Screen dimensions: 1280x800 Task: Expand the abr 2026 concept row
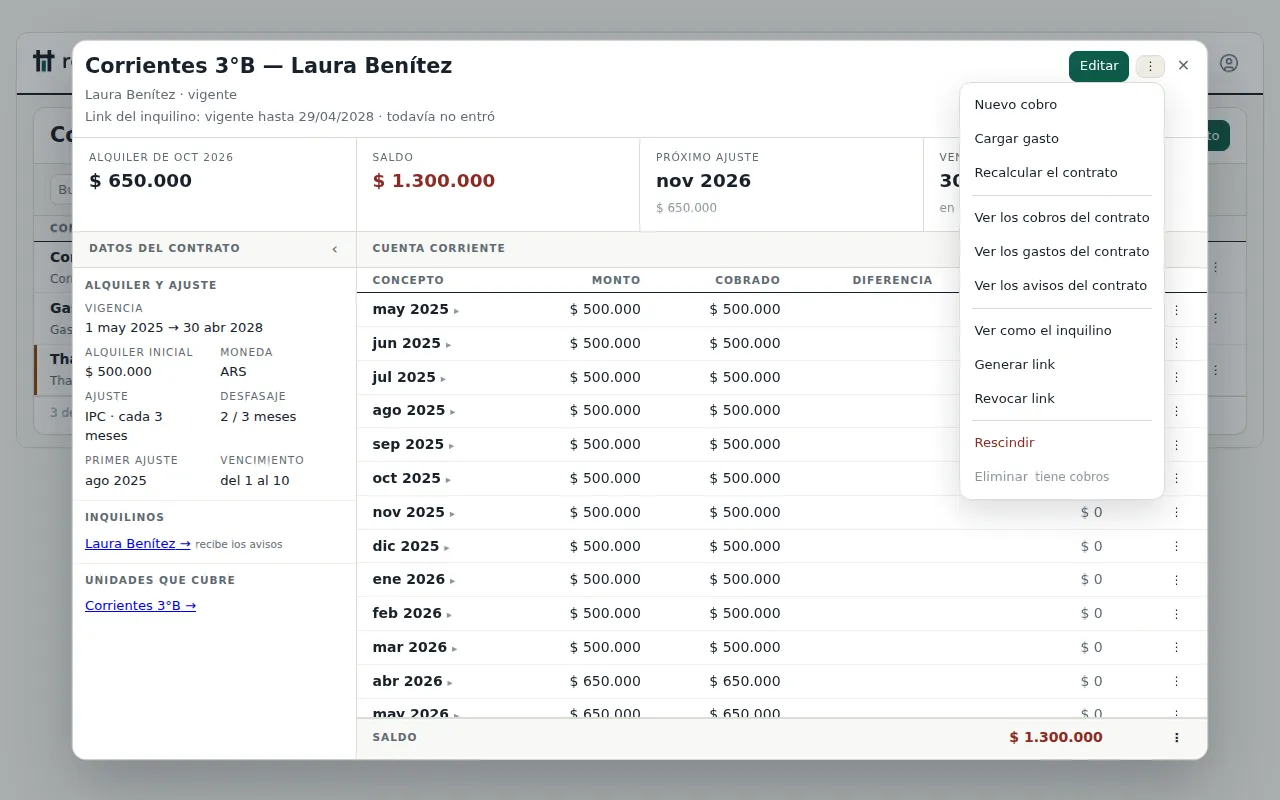click(412, 681)
